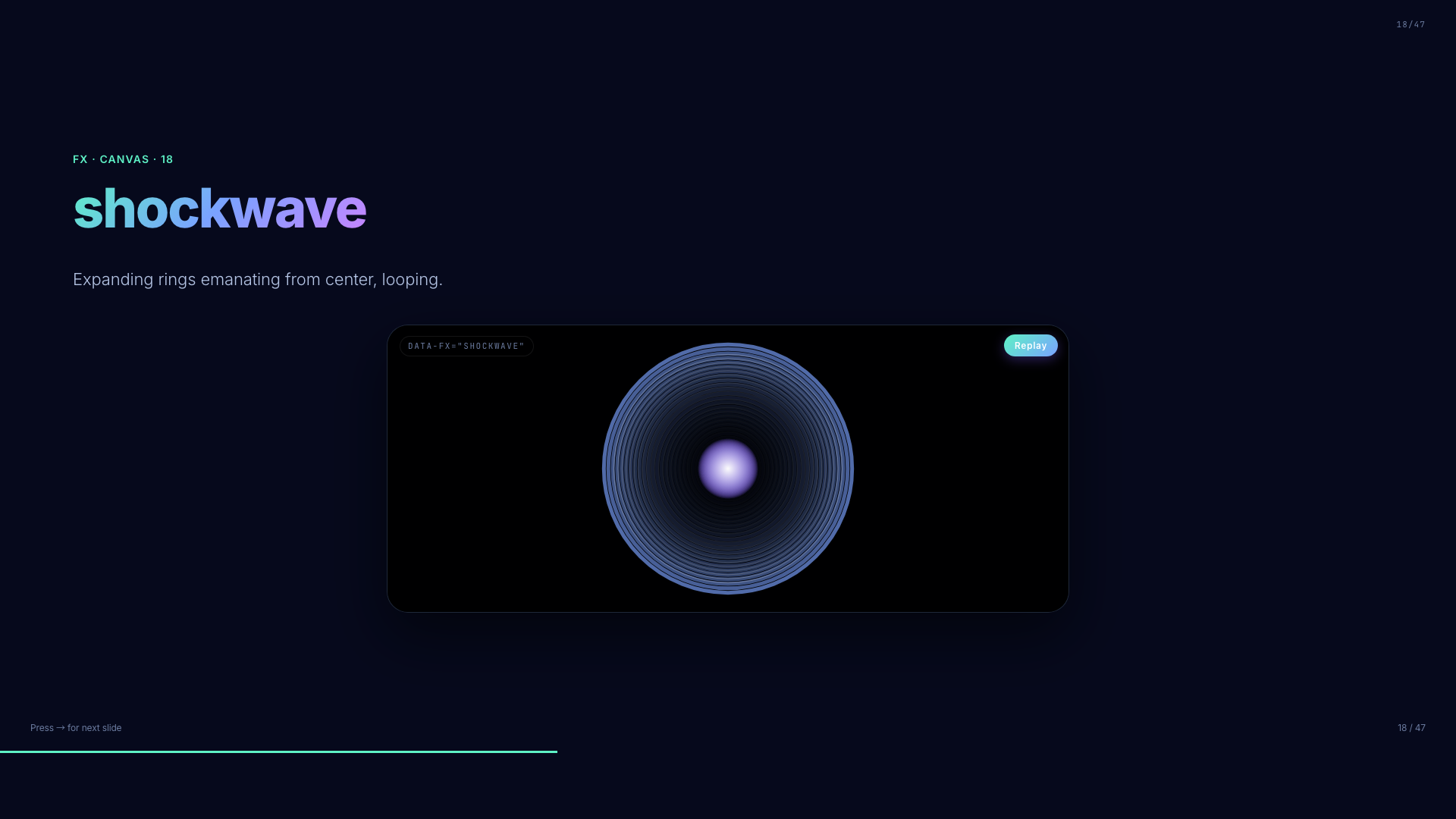Click the bottom-right 18 / 47 page indicator
Image resolution: width=1456 pixels, height=819 pixels.
[1411, 728]
